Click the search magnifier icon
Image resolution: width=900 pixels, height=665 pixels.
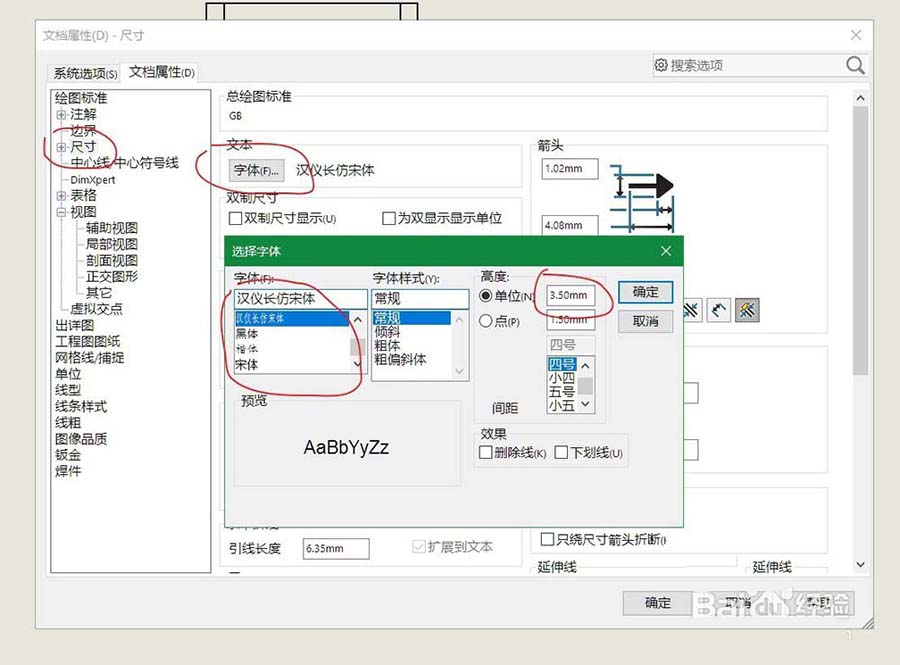(x=855, y=64)
